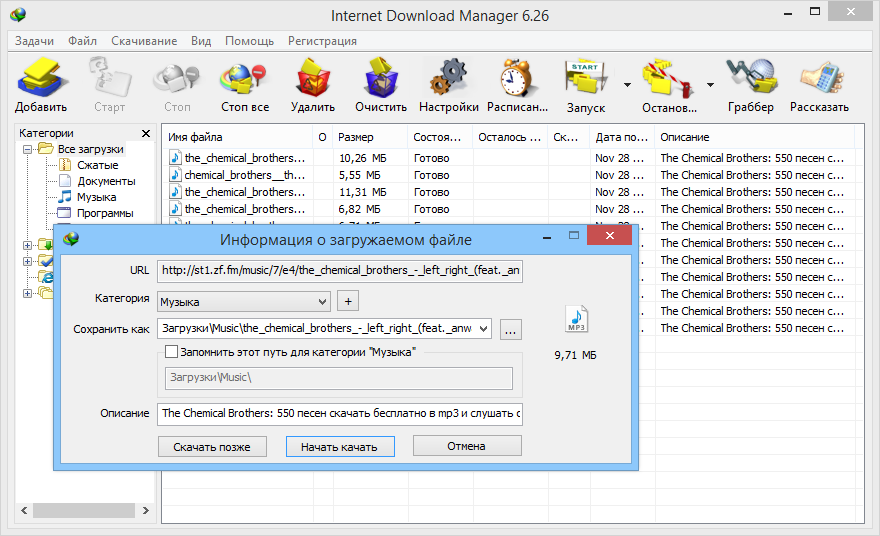Click the Добавить (Add URL) toolbar icon
Screen dimensions: 880x536
pyautogui.click(x=41, y=77)
